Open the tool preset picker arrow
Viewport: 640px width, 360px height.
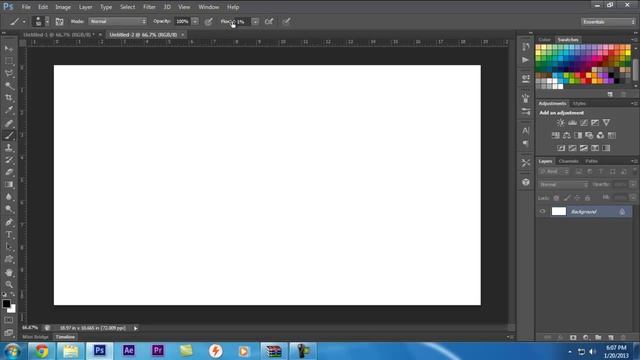[x=24, y=22]
